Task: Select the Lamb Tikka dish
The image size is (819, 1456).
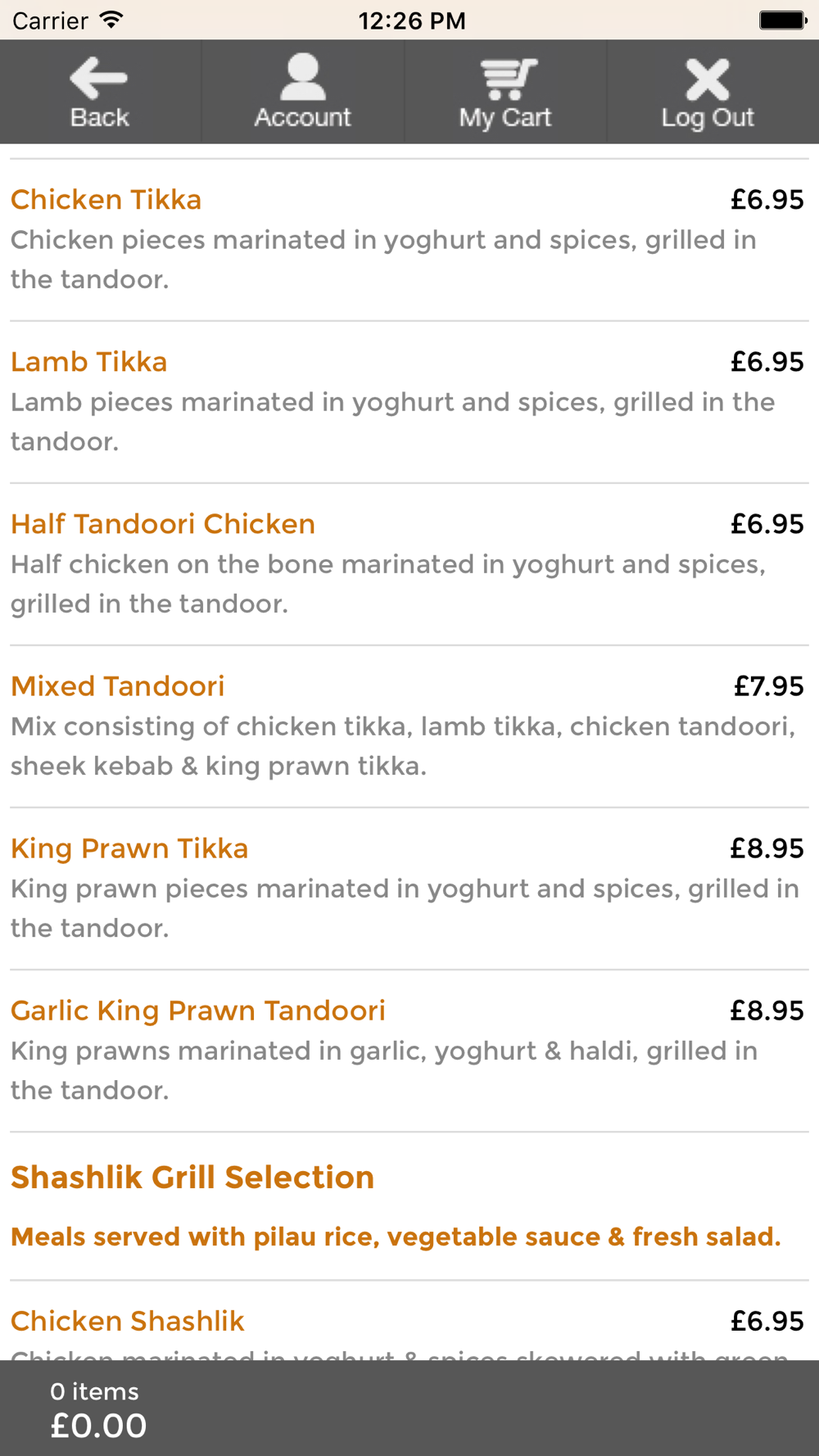Action: click(89, 362)
